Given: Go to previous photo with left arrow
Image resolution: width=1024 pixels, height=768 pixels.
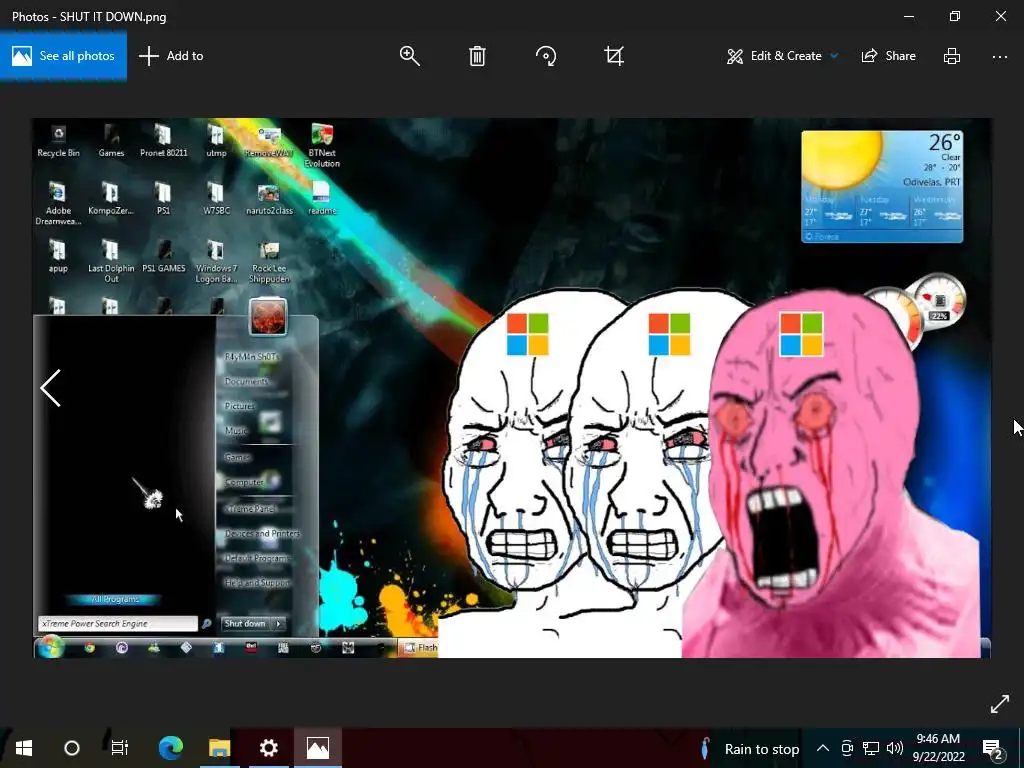Looking at the screenshot, I should pos(50,388).
